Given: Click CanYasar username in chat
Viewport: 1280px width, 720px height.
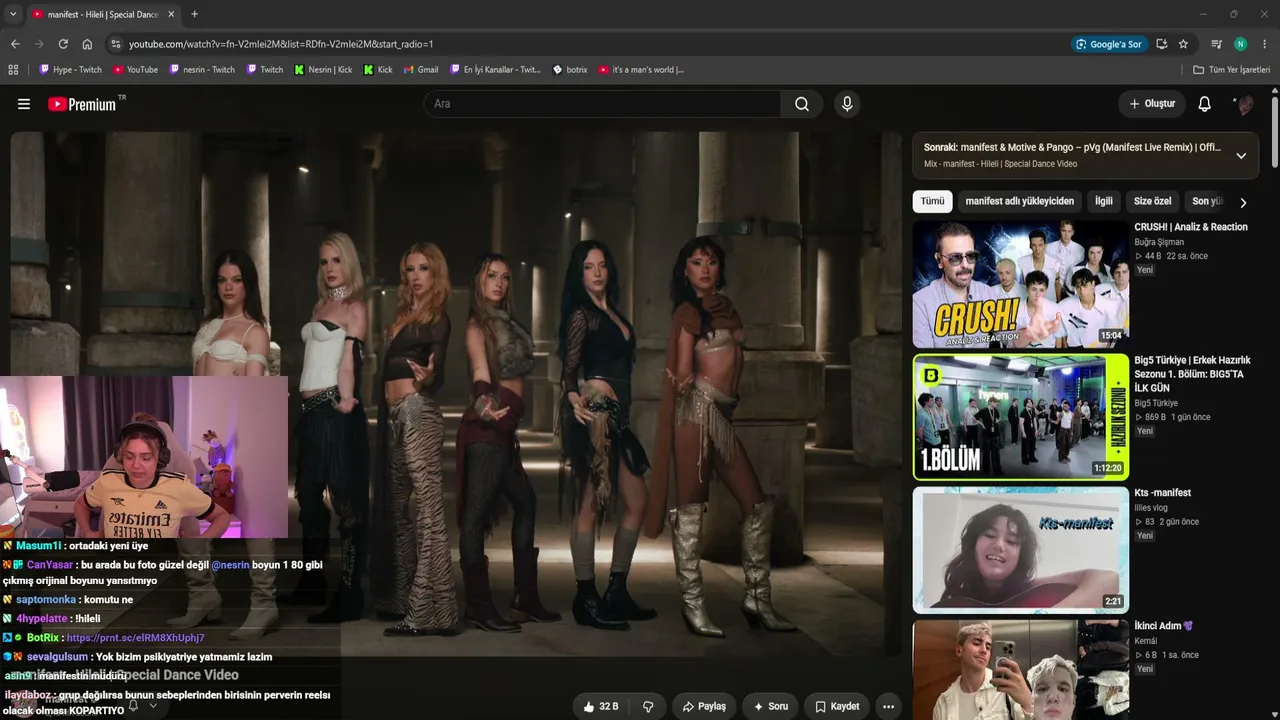Looking at the screenshot, I should (49, 565).
